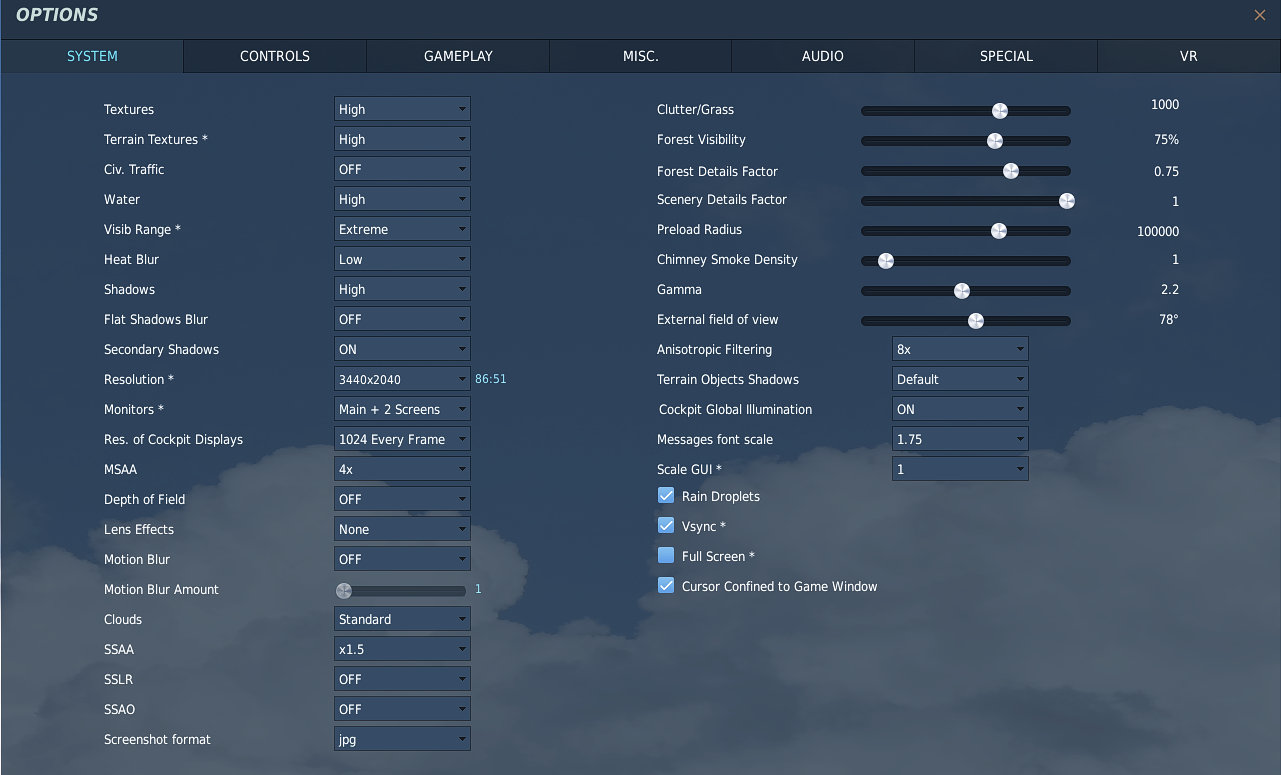This screenshot has height=775, width=1281.
Task: Click the Gamma slider handle
Action: (961, 291)
